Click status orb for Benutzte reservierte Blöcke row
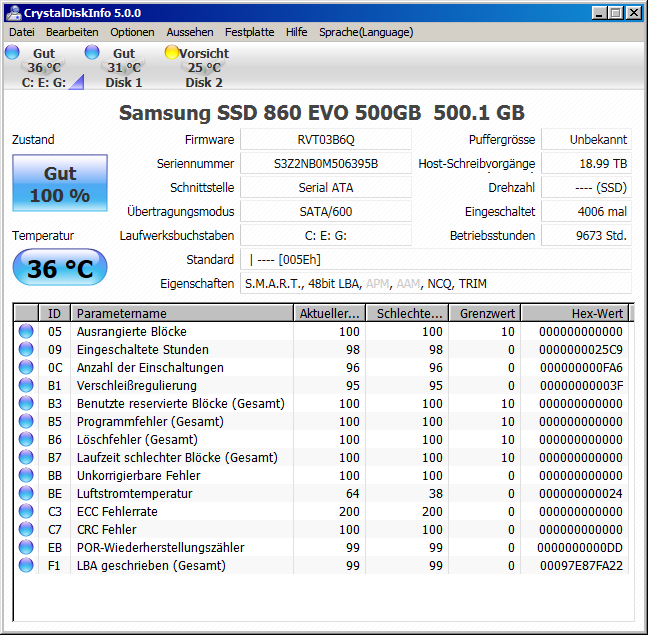648x635 pixels. pos(26,403)
